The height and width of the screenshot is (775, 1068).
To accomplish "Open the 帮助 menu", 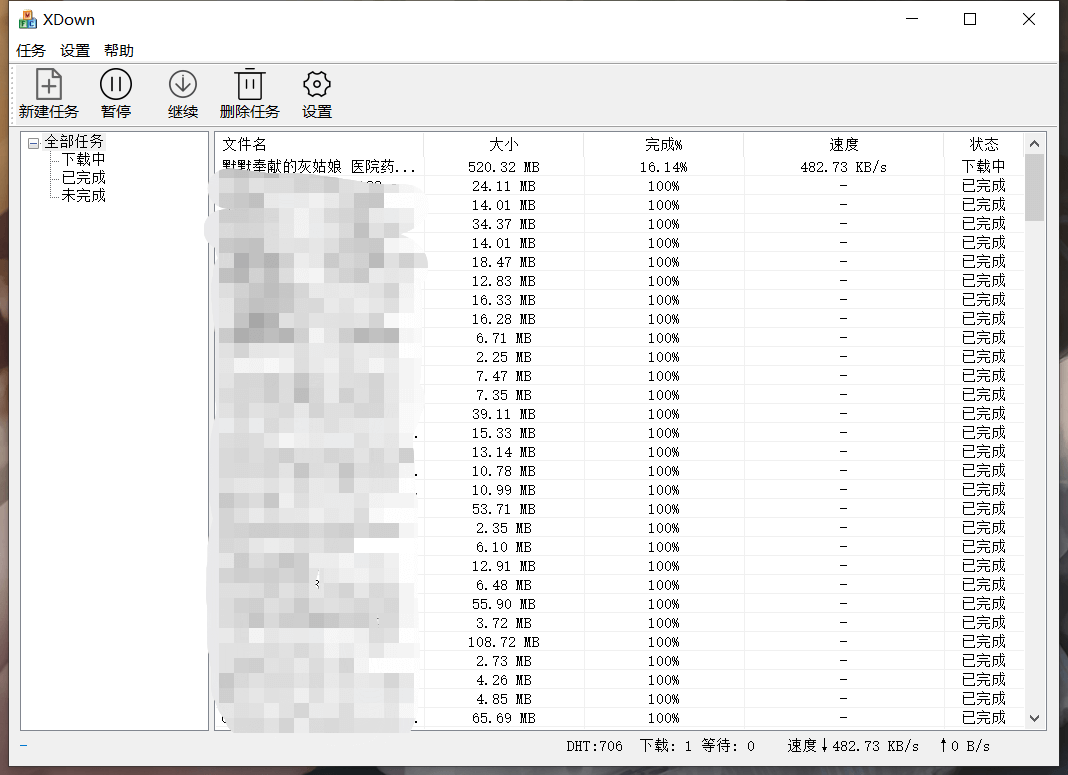I will [x=119, y=51].
